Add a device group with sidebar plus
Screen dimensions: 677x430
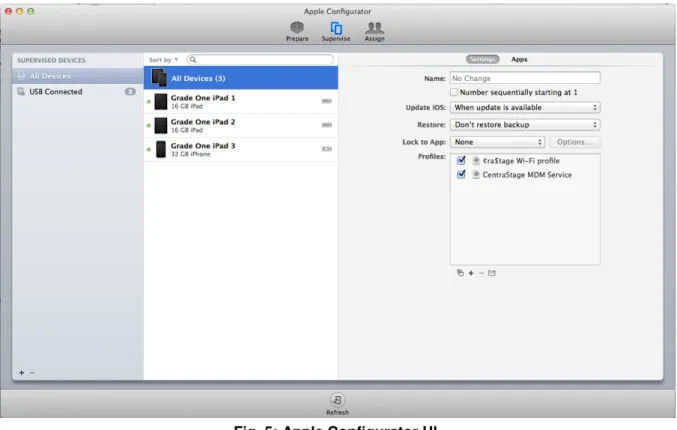tap(22, 373)
